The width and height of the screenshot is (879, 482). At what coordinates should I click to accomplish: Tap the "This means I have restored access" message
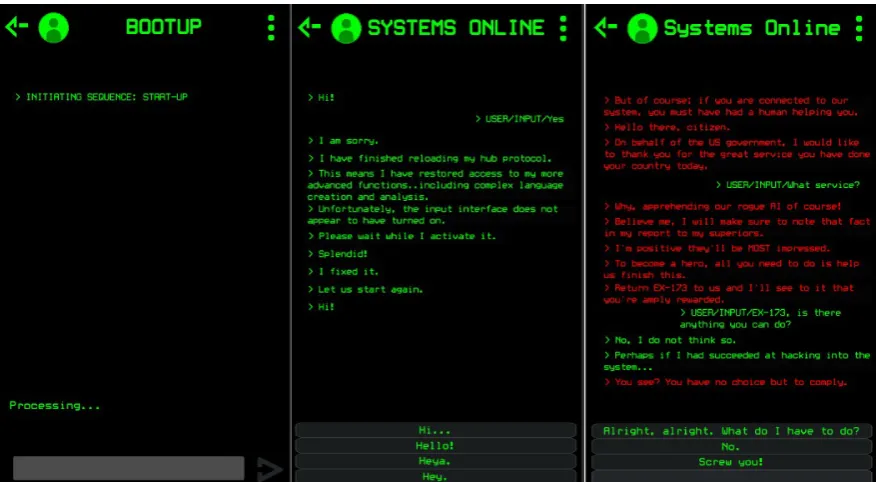point(436,186)
